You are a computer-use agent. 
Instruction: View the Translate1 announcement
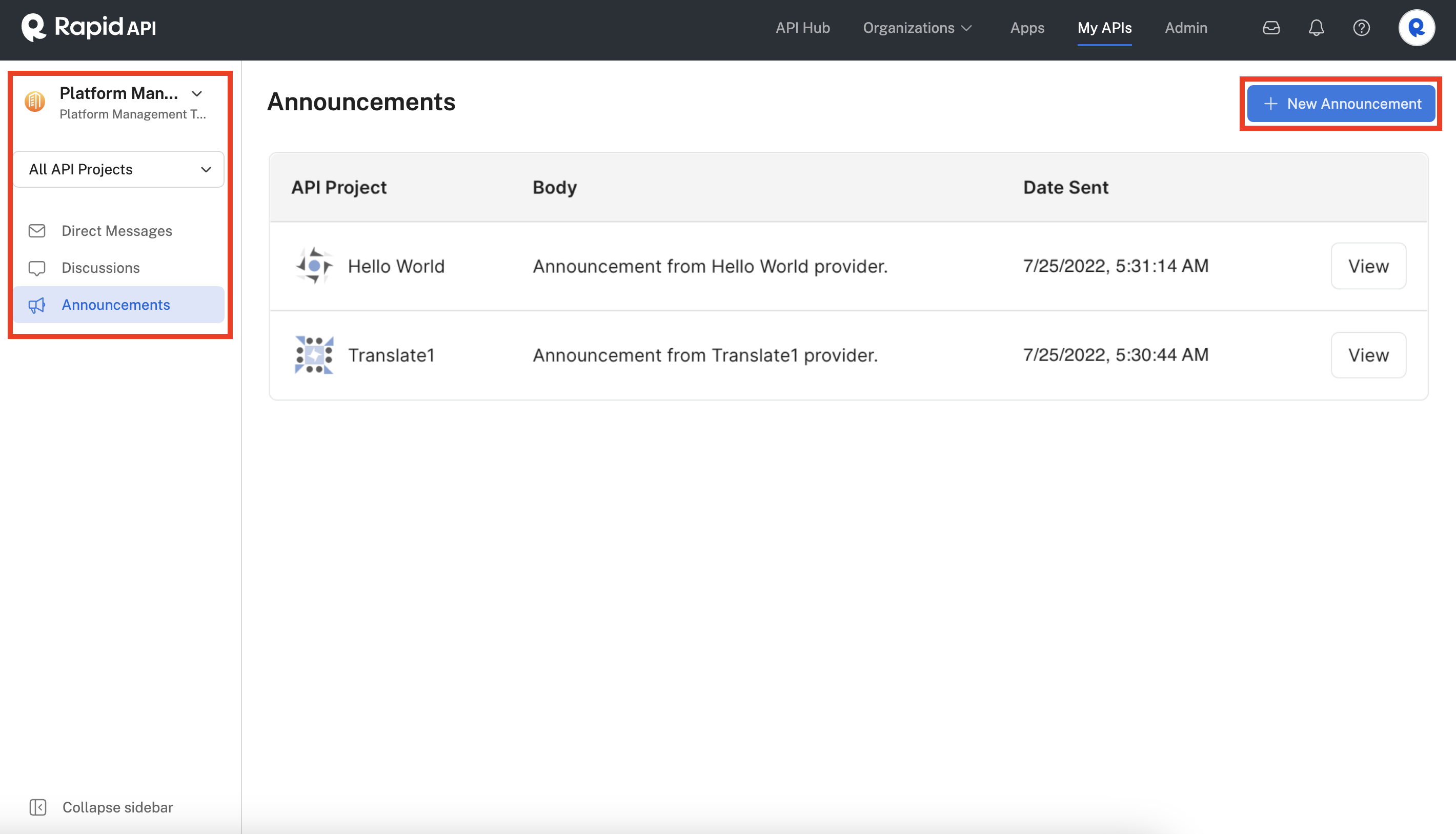tap(1368, 355)
